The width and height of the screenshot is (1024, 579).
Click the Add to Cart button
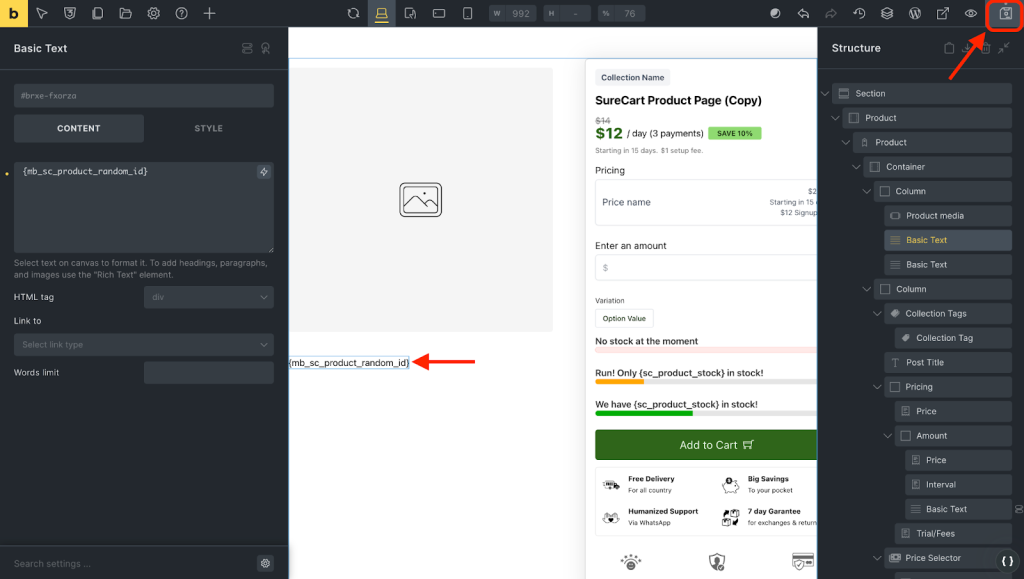coord(706,445)
